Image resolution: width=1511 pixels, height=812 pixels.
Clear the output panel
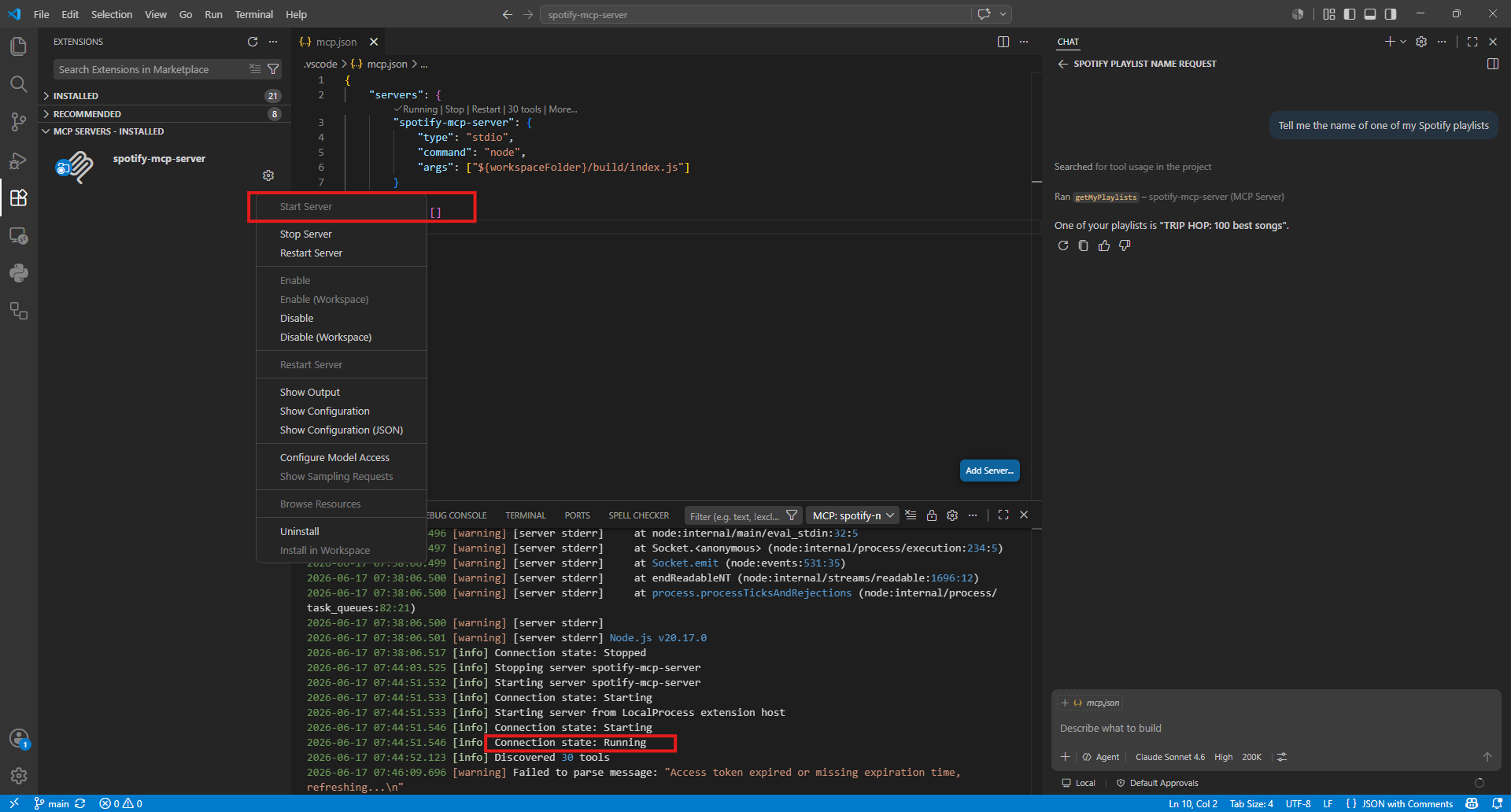(x=911, y=515)
